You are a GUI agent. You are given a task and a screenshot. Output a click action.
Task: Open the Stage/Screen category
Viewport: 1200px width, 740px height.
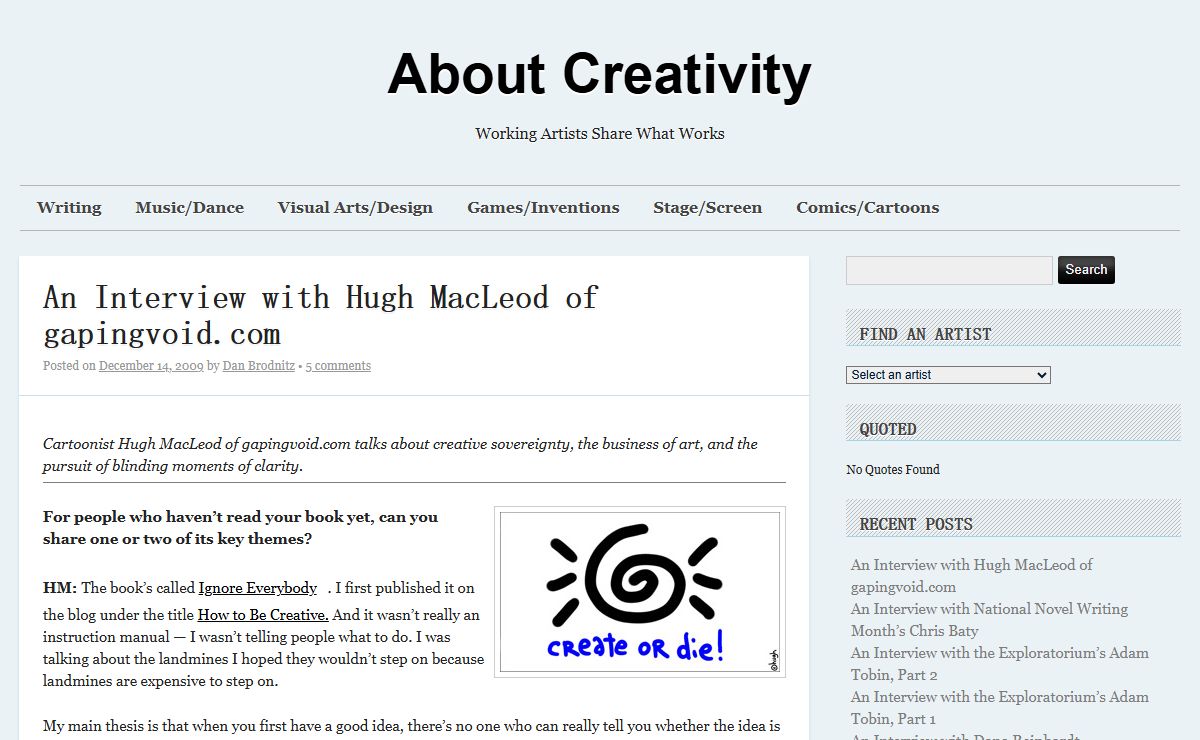pos(708,208)
